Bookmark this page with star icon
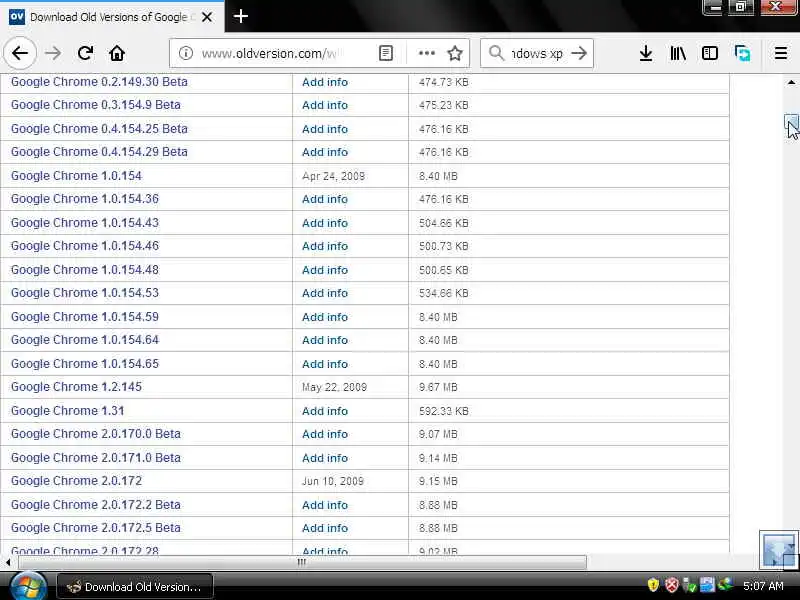Screen dimensions: 800x600 pyautogui.click(x=455, y=53)
